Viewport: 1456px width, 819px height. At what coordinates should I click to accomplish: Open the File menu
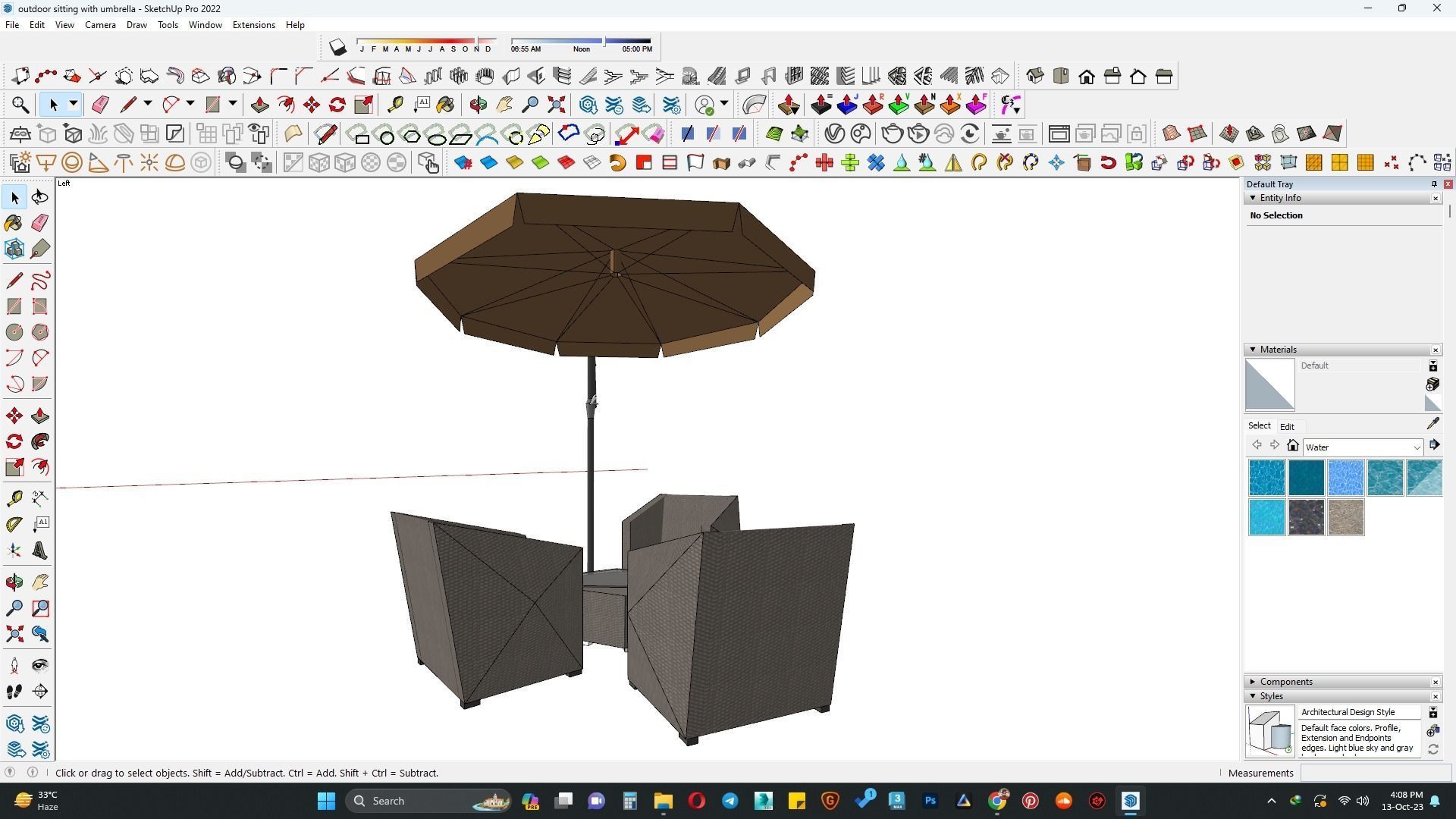pyautogui.click(x=12, y=25)
